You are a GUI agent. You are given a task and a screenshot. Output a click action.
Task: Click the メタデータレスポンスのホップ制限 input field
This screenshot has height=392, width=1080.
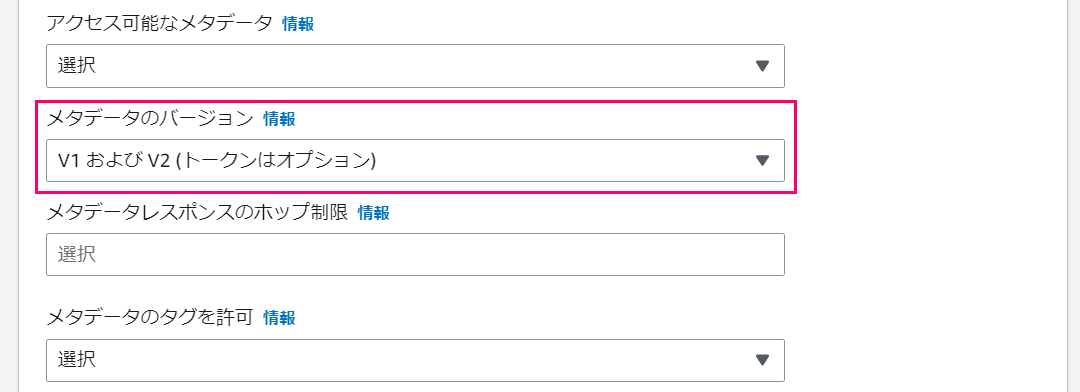pos(415,255)
